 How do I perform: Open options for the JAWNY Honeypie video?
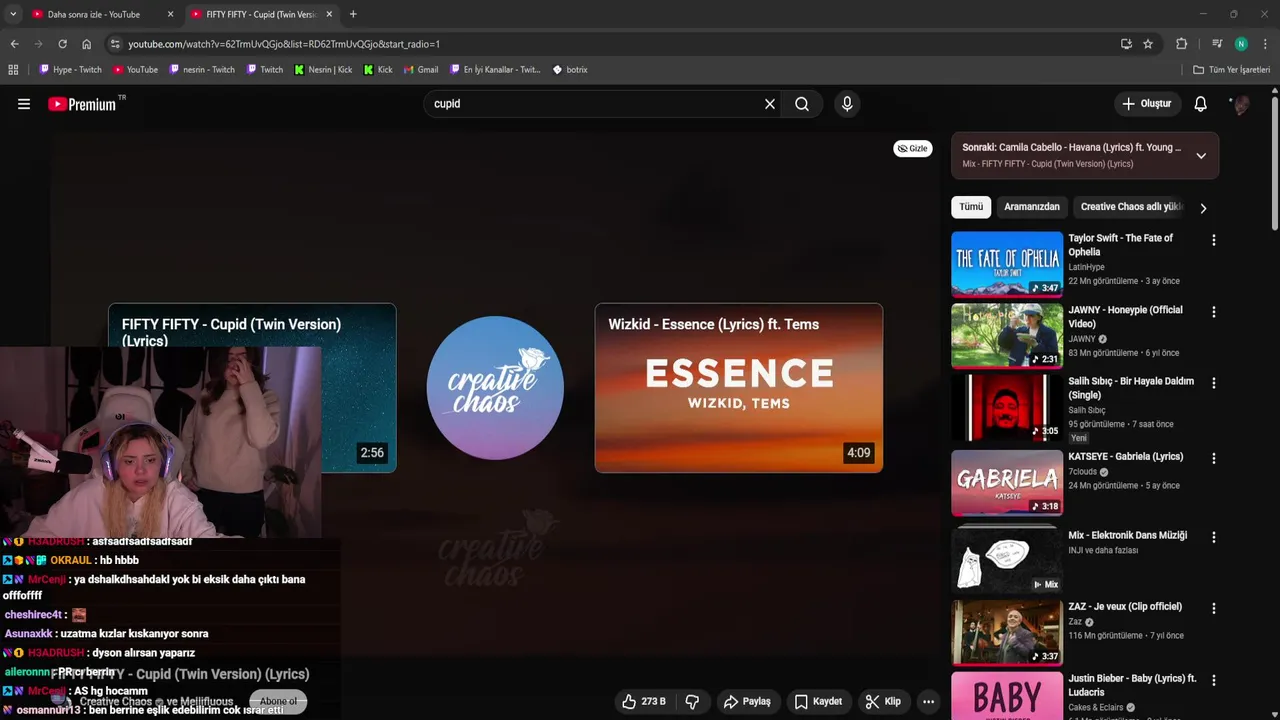pyautogui.click(x=1214, y=312)
